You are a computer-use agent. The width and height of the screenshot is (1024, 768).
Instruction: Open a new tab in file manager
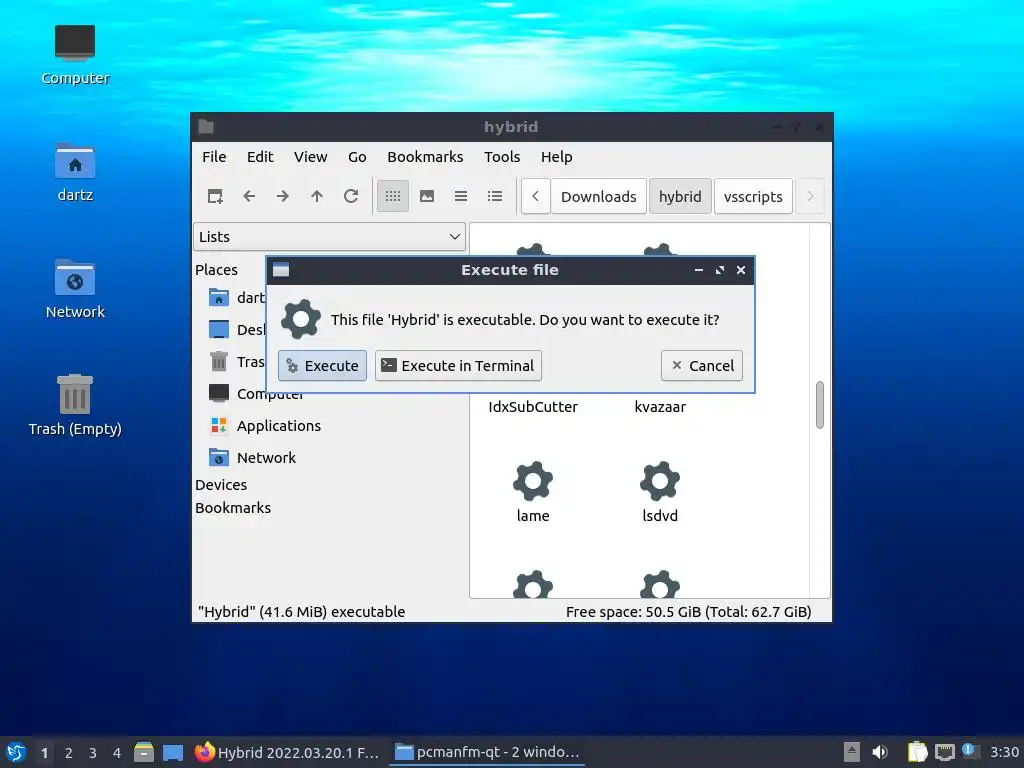(215, 196)
